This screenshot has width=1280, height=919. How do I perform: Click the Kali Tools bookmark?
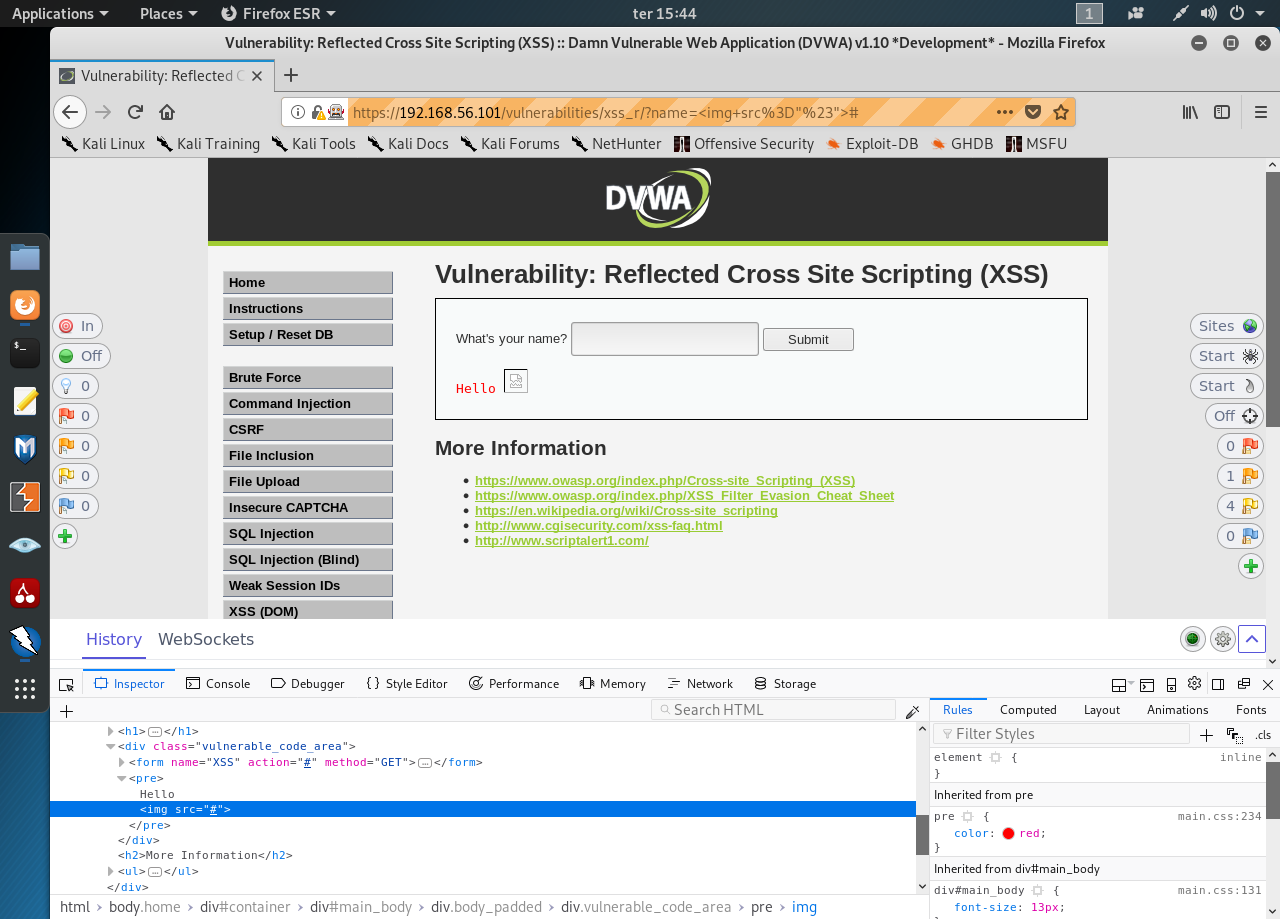tap(313, 144)
